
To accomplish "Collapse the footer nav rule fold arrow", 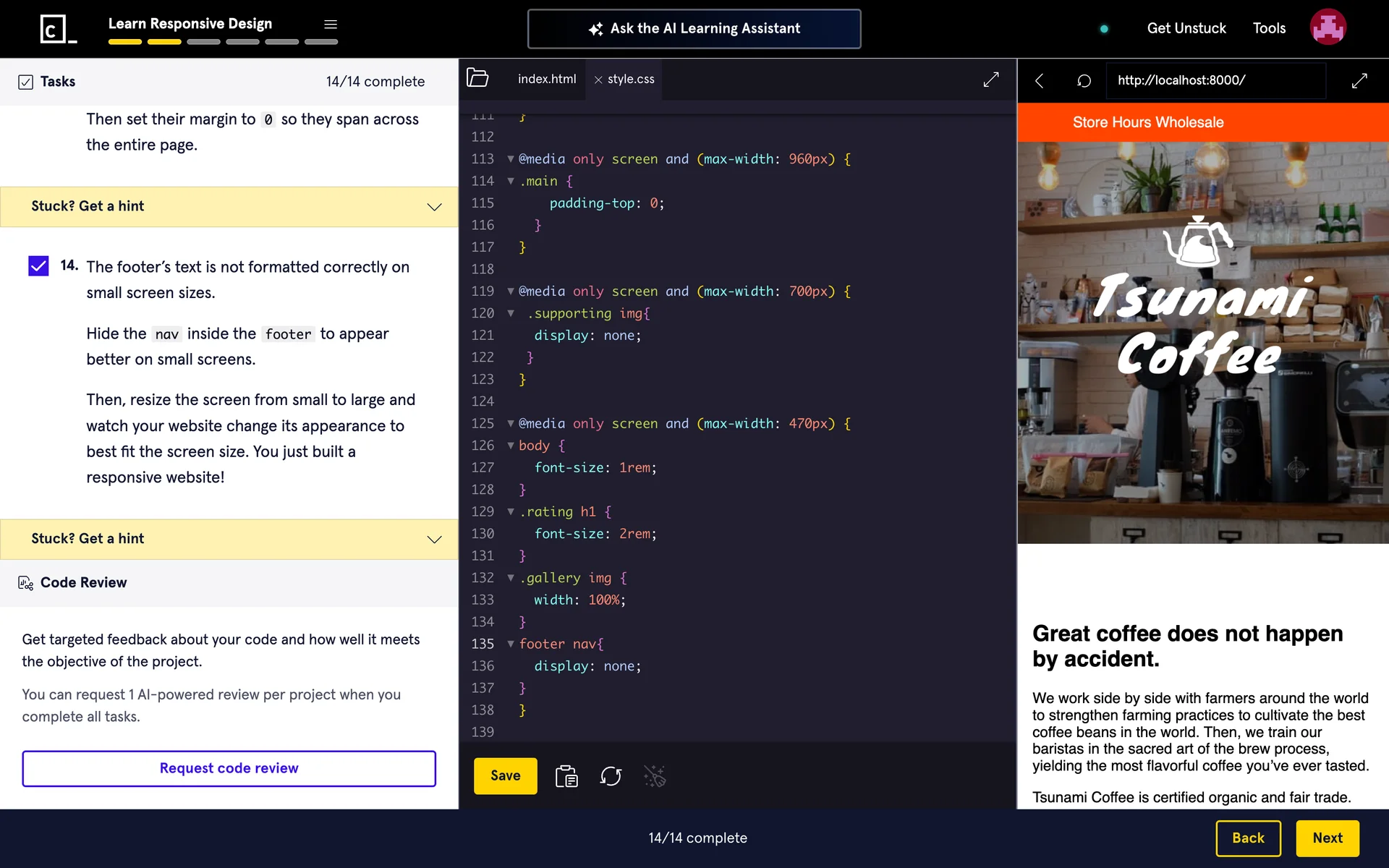I will (511, 644).
